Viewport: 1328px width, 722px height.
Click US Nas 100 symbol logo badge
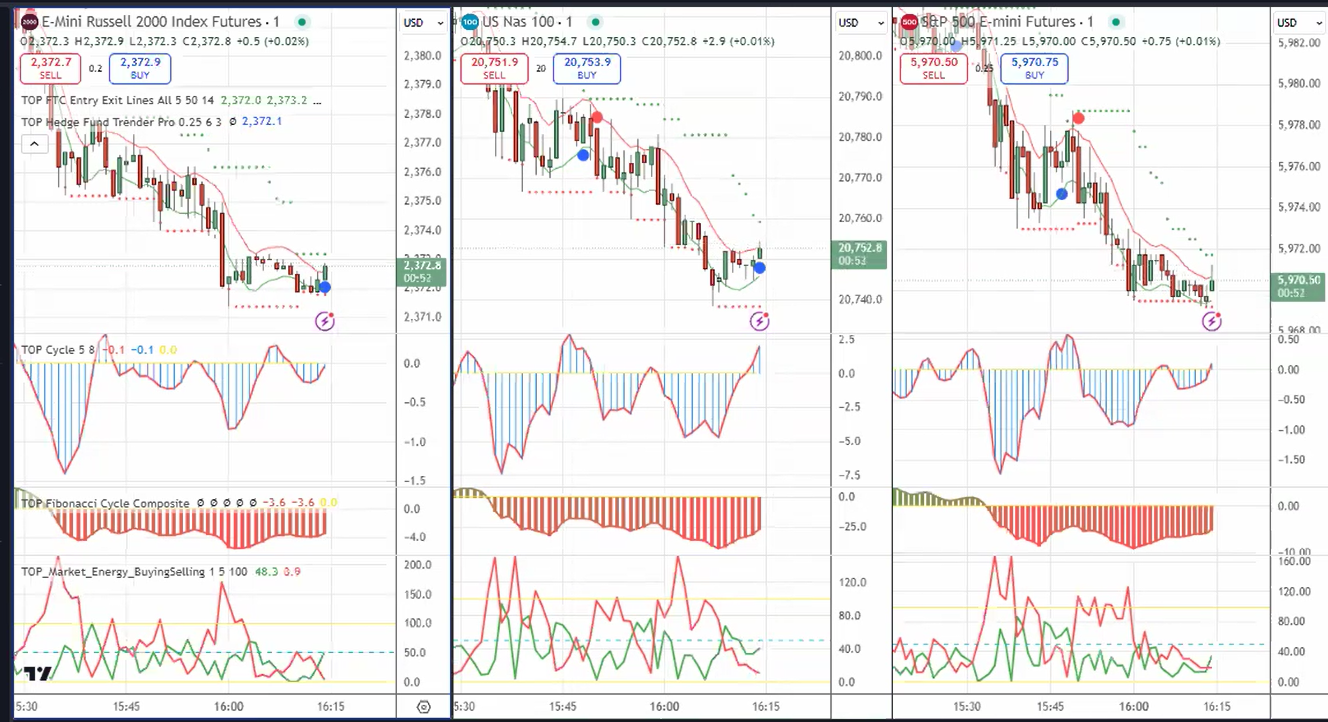pyautogui.click(x=470, y=21)
